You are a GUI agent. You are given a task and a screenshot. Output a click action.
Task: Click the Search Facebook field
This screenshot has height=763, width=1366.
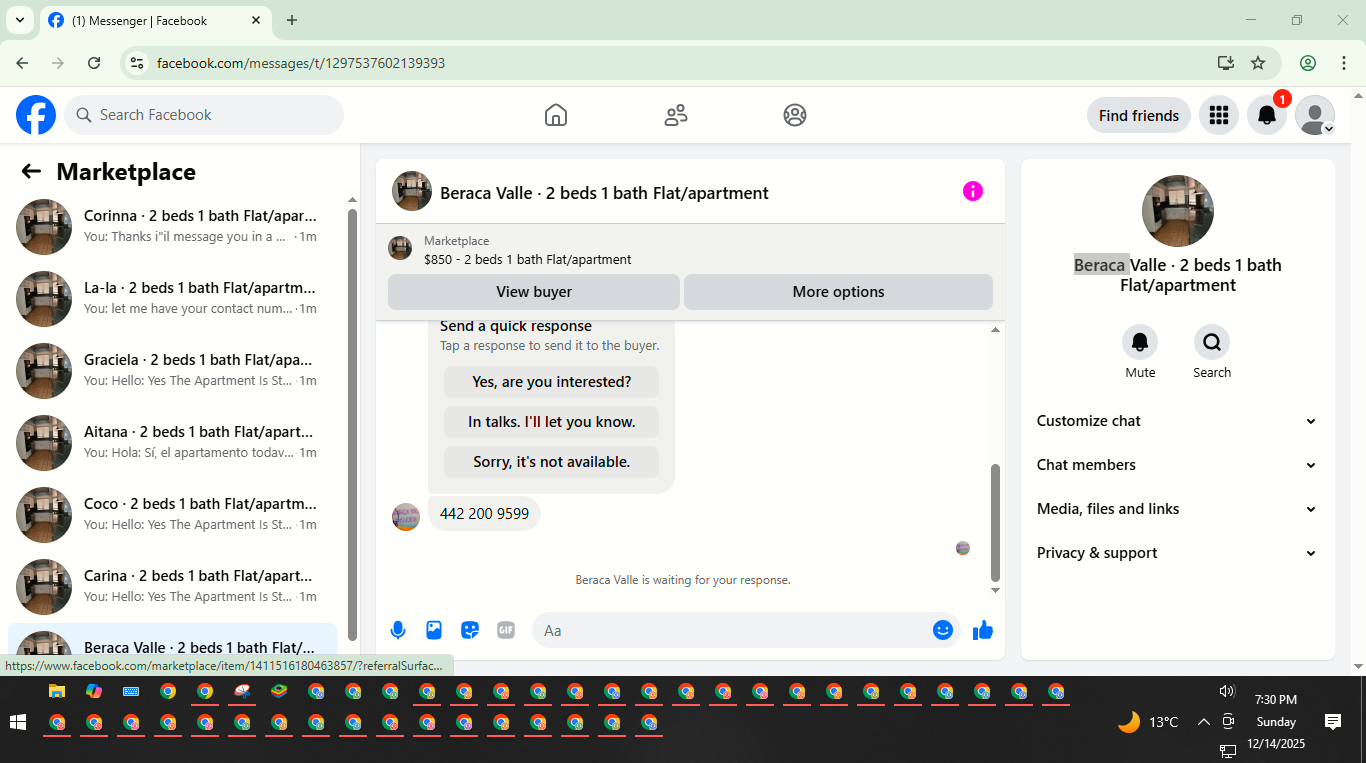point(204,115)
